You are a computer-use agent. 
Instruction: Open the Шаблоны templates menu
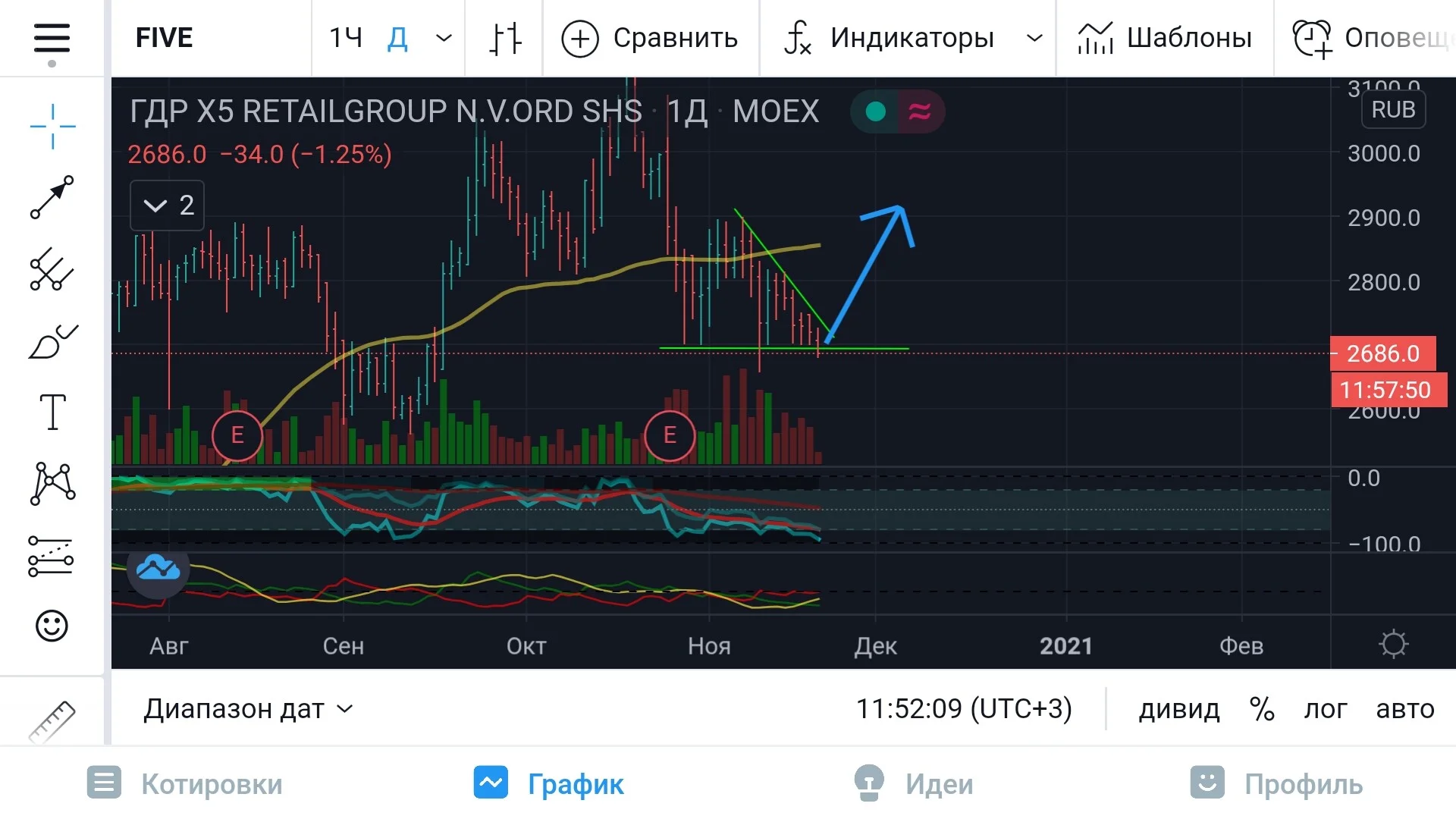pos(1165,38)
